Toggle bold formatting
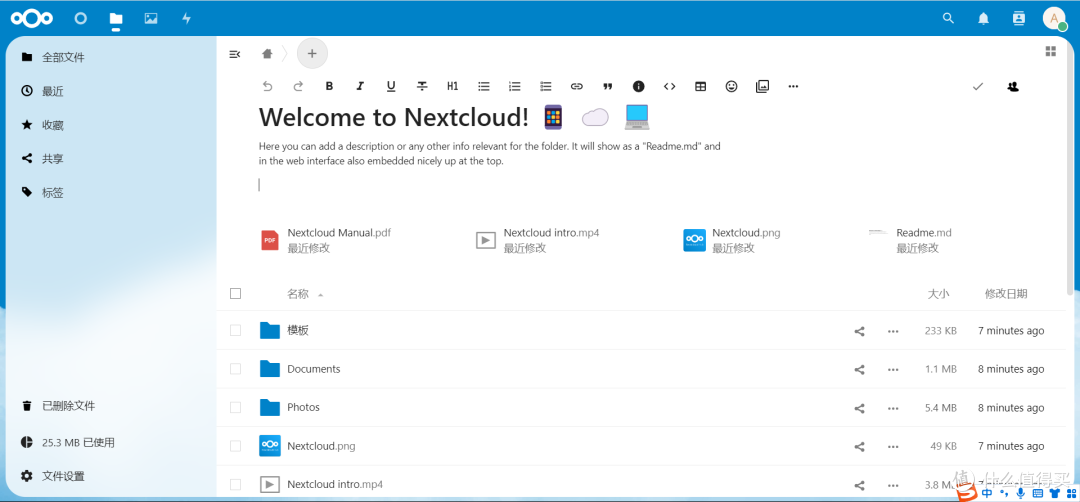Image resolution: width=1080 pixels, height=502 pixels. point(329,87)
